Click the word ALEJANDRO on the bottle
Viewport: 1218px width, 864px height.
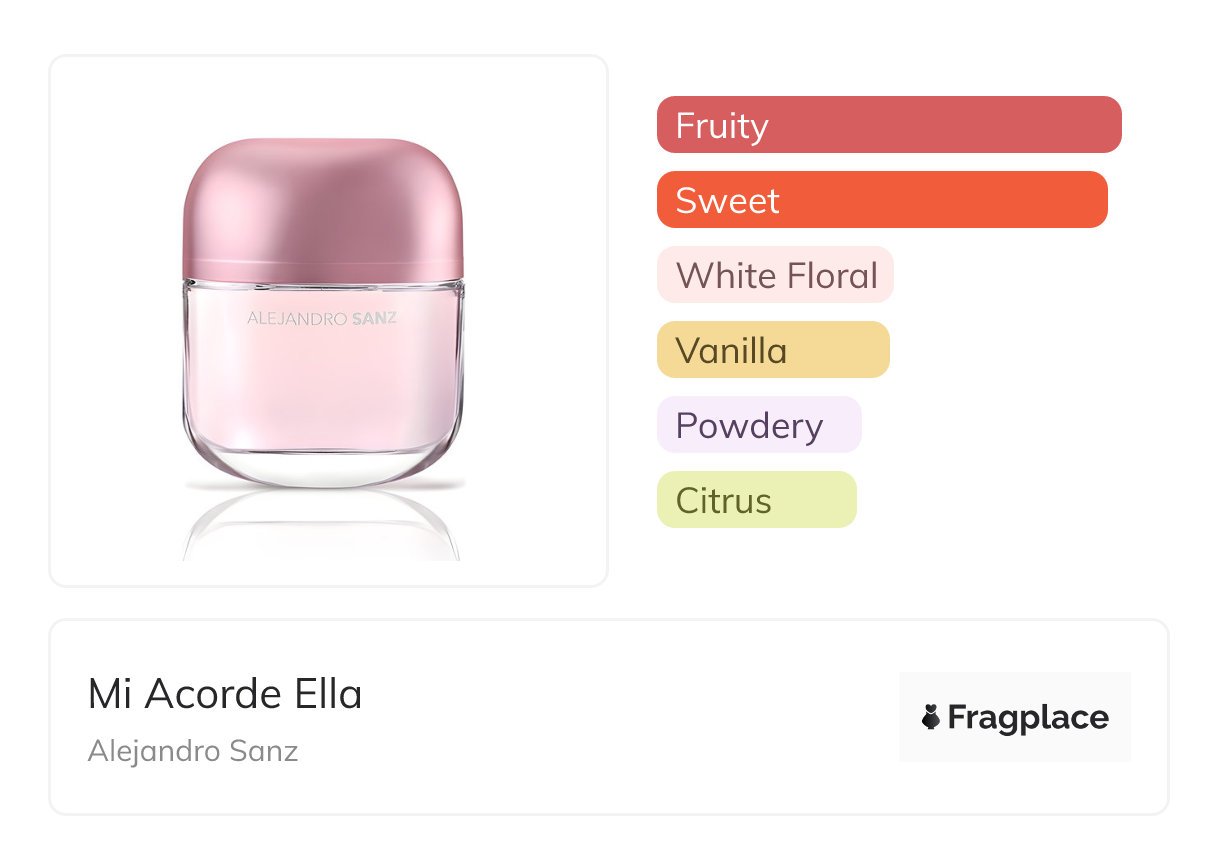tap(295, 319)
